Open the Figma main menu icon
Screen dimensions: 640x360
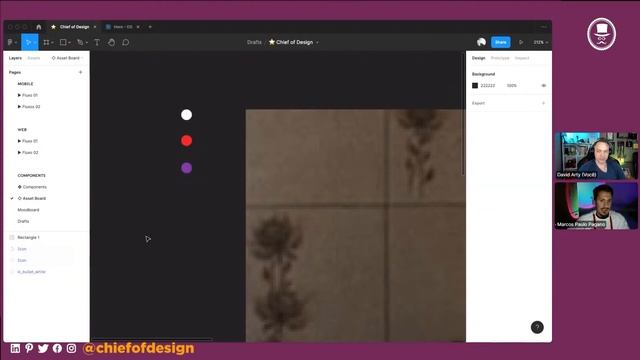tap(10, 42)
